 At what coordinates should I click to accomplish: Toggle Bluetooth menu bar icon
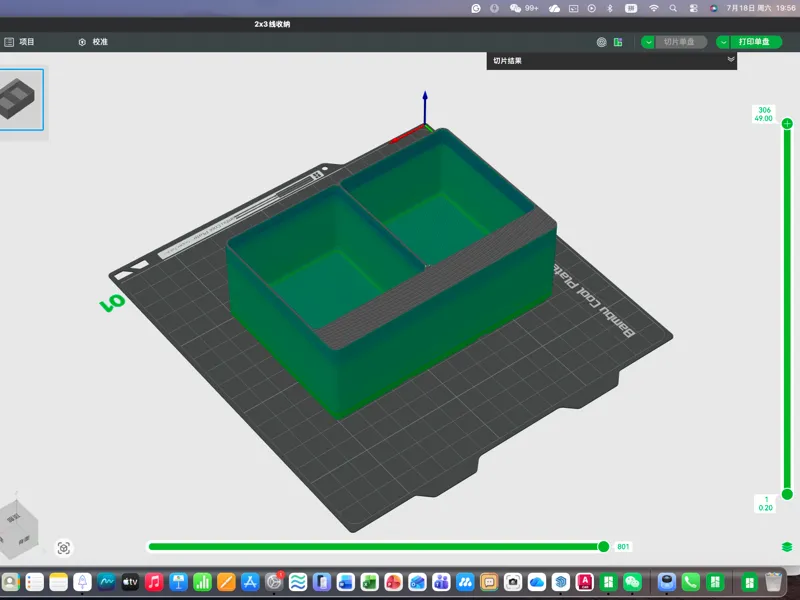[610, 8]
